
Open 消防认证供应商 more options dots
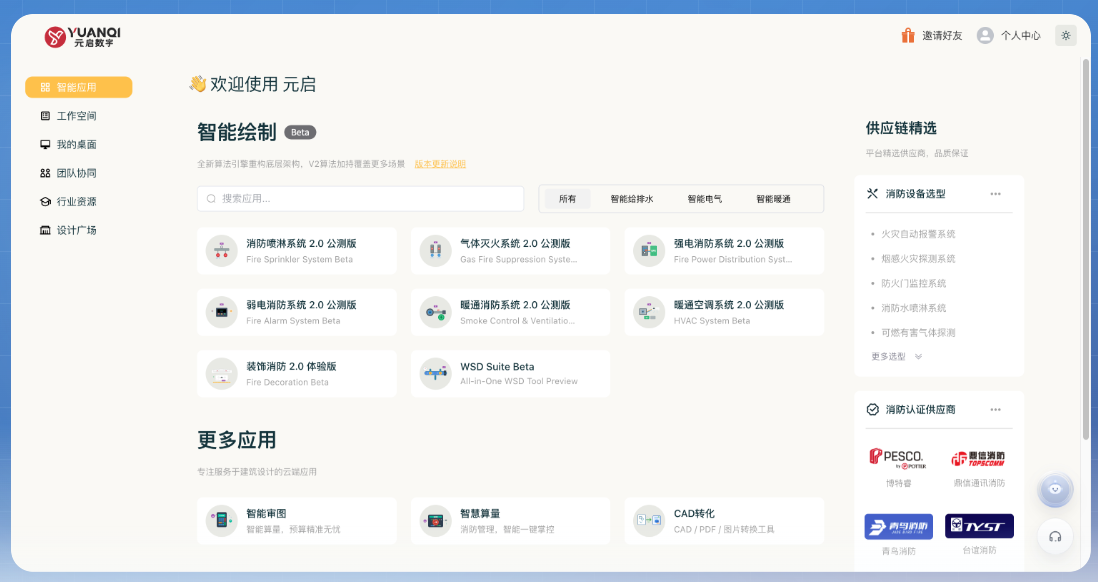pyautogui.click(x=995, y=410)
